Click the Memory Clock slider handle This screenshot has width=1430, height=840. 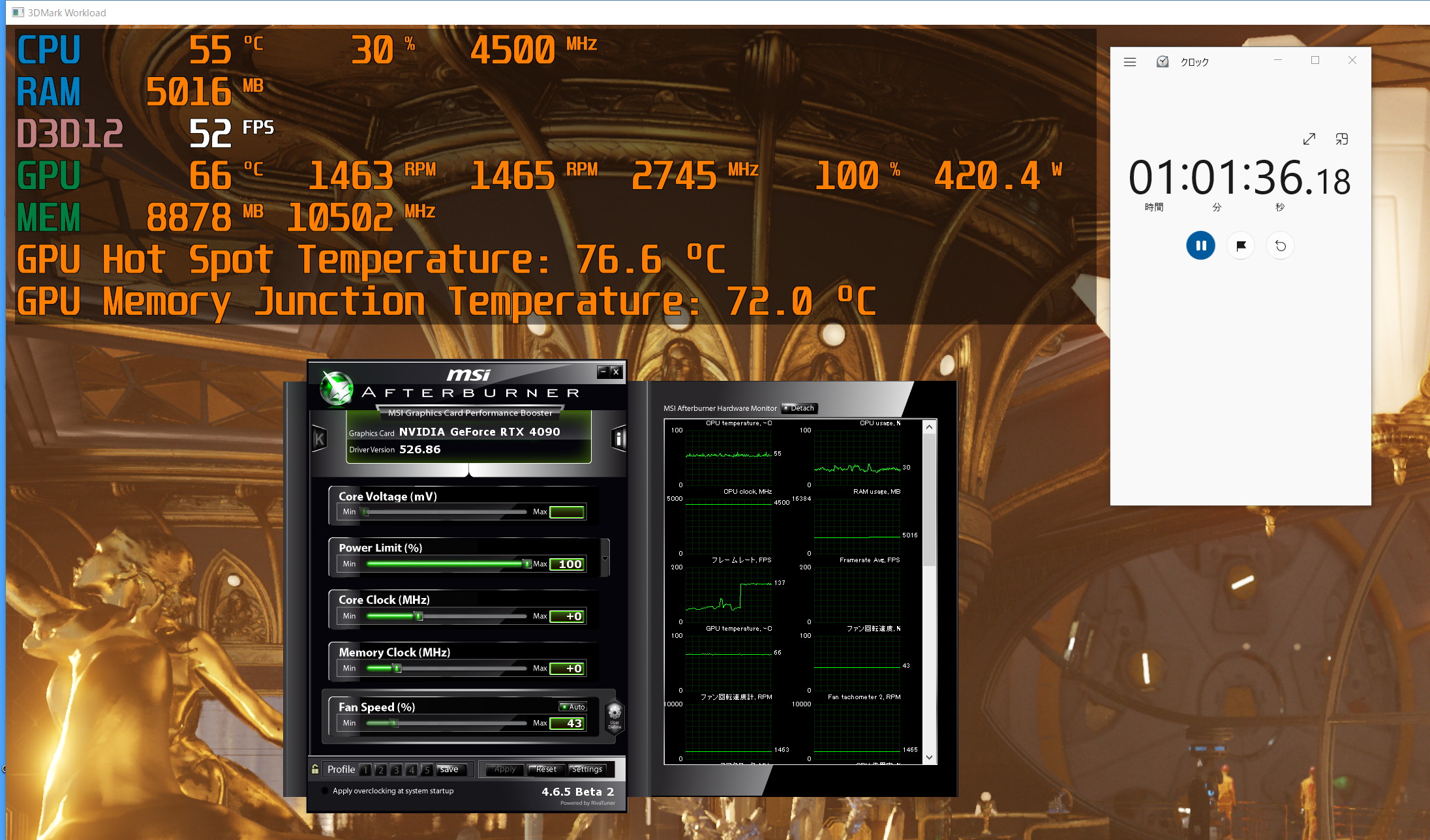point(397,668)
